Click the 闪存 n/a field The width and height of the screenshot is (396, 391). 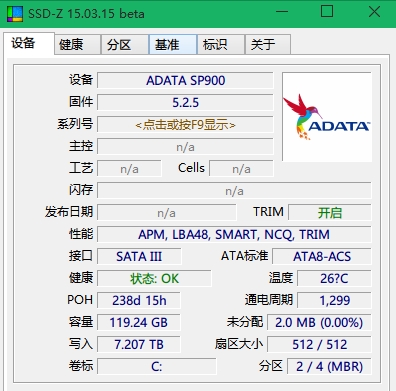[234, 191]
